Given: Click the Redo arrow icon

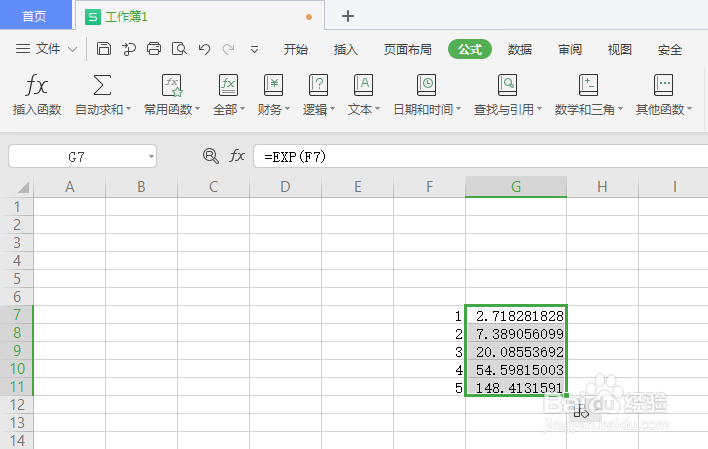Looking at the screenshot, I should [228, 49].
